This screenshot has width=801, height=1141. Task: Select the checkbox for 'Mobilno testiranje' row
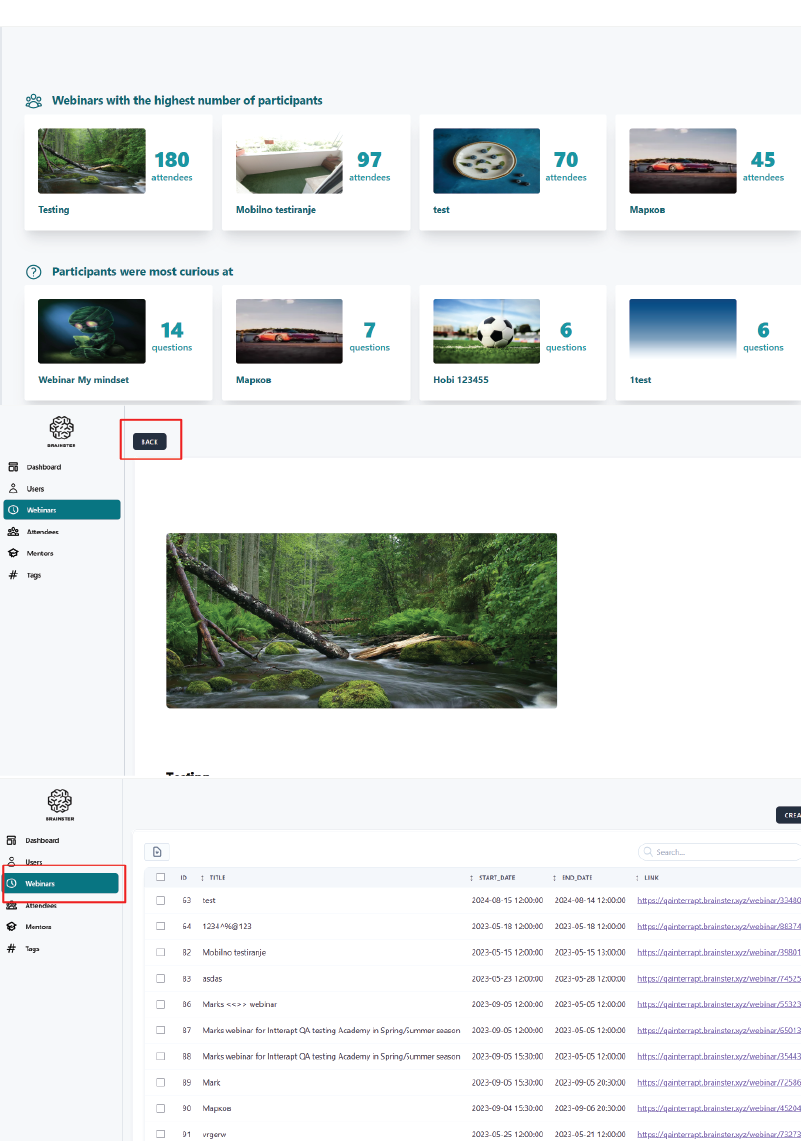tap(160, 952)
